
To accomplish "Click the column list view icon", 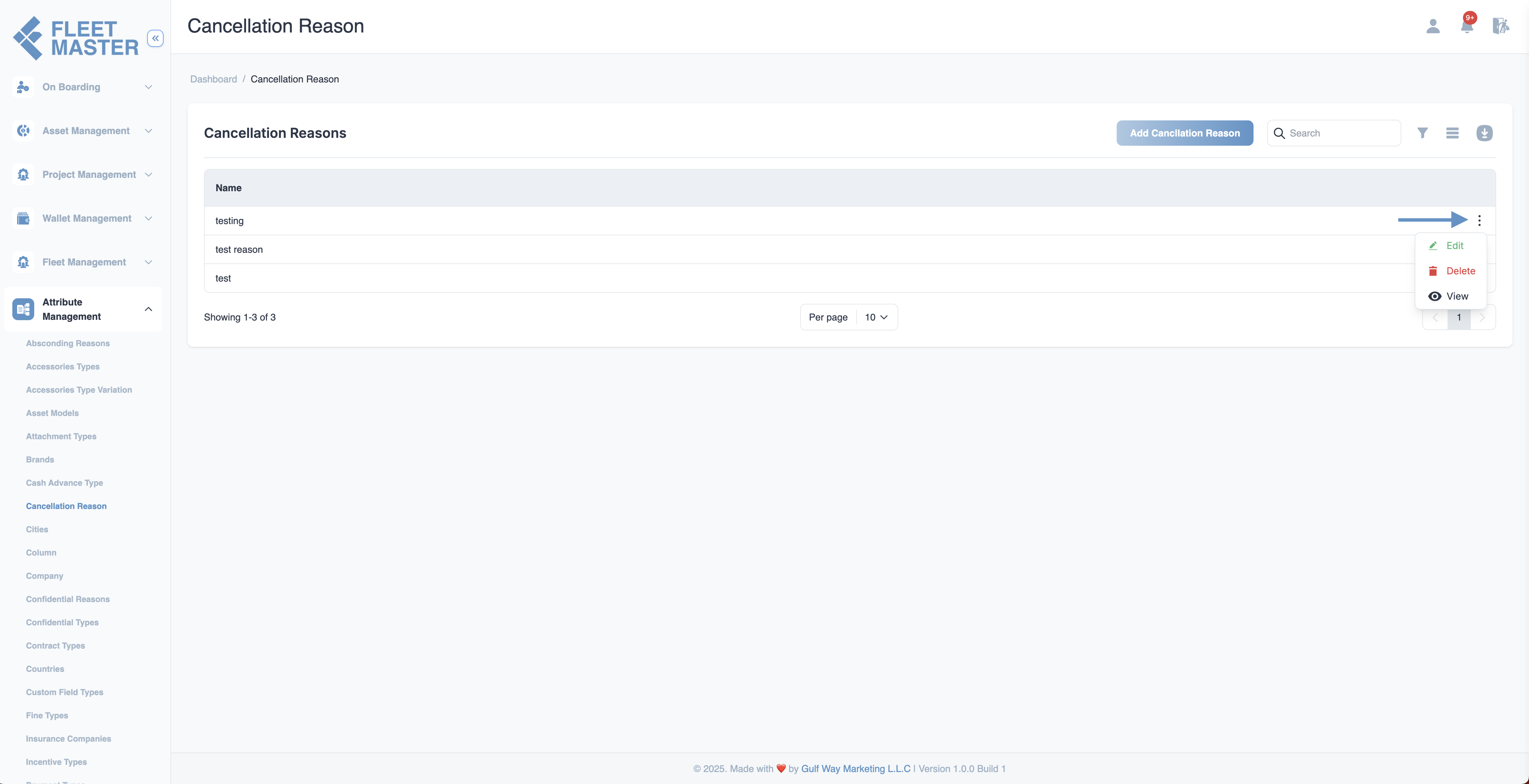I will (x=1452, y=133).
